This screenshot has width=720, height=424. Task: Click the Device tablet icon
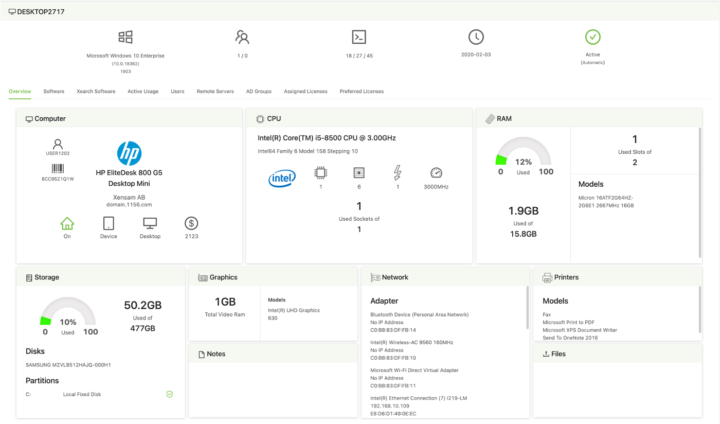108,223
